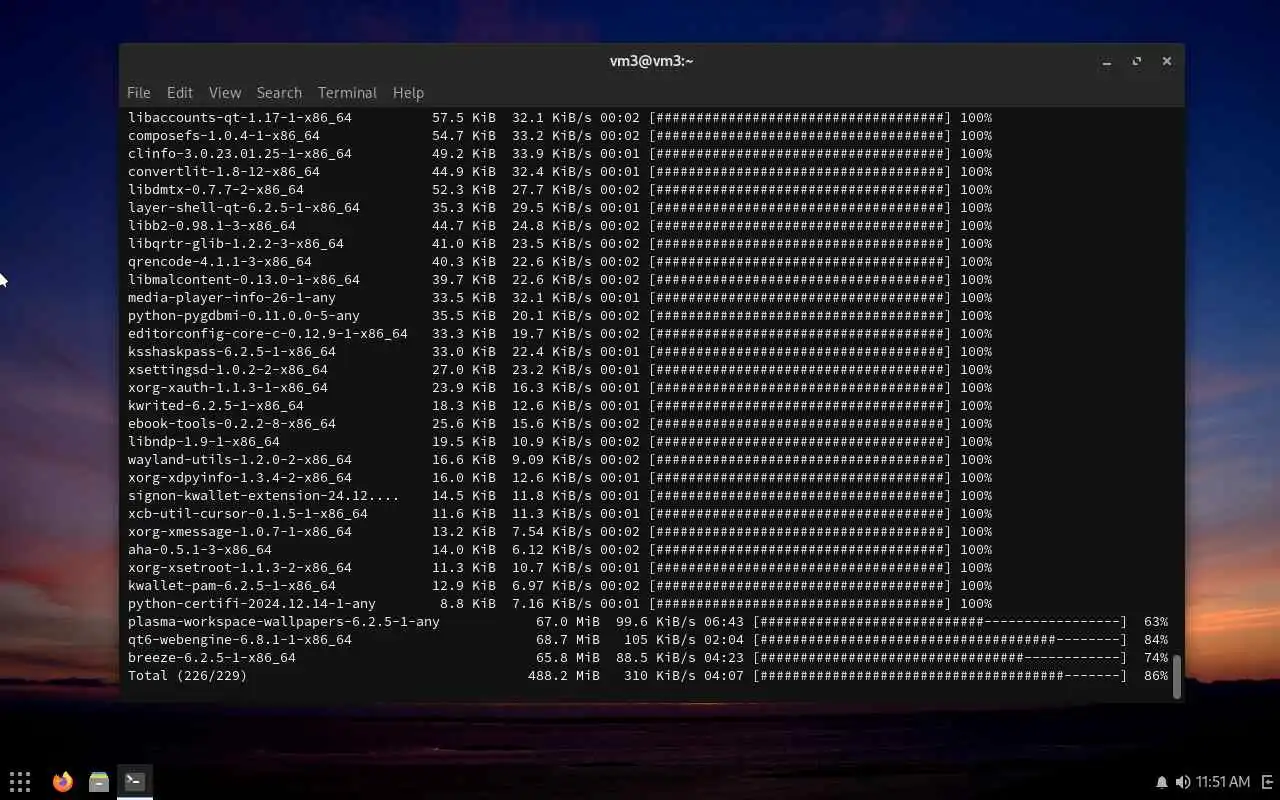Open the Terminal menu
The width and height of the screenshot is (1280, 800).
[x=347, y=92]
